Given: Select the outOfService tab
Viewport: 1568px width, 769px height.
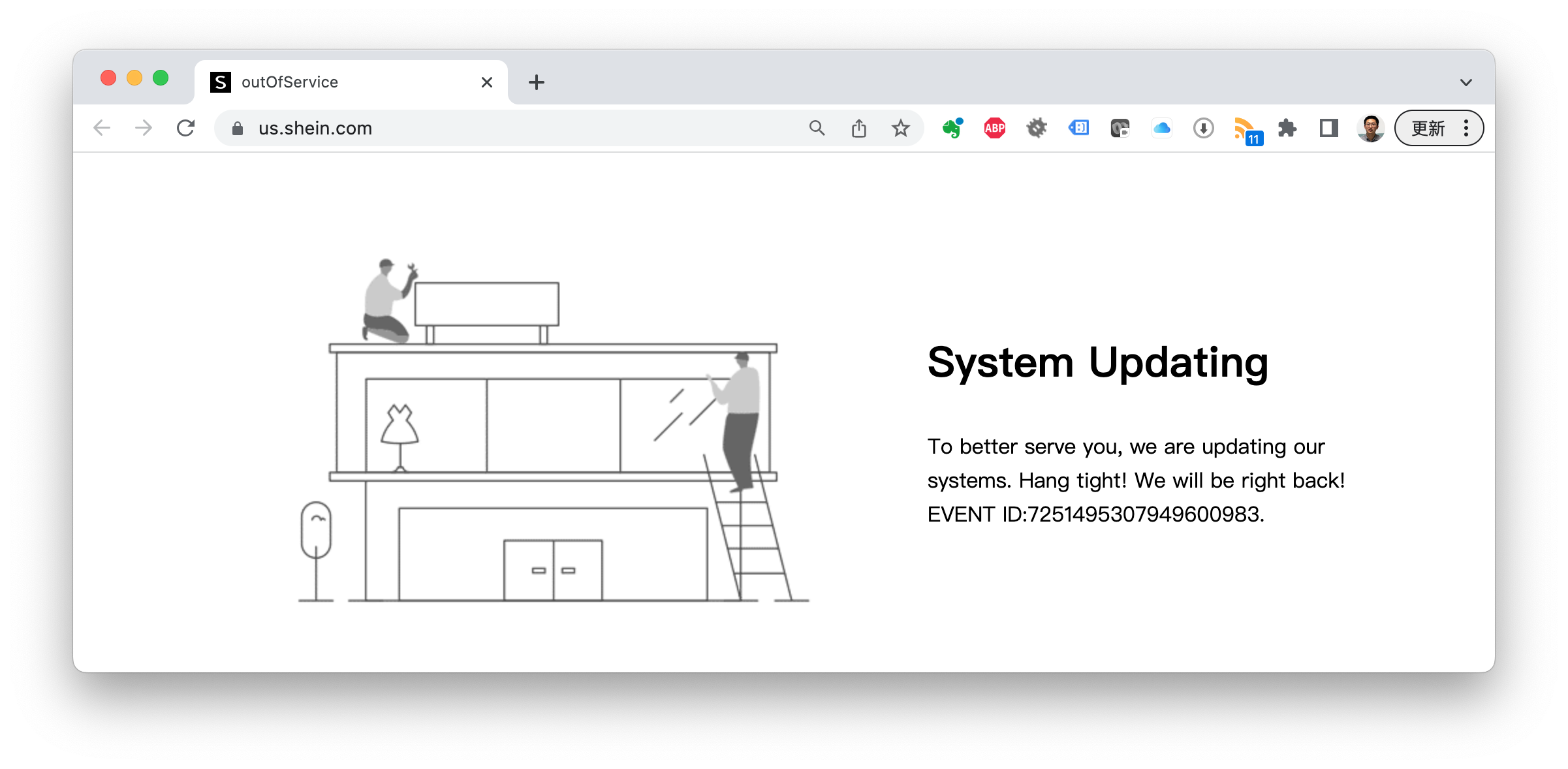Looking at the screenshot, I should 351,82.
